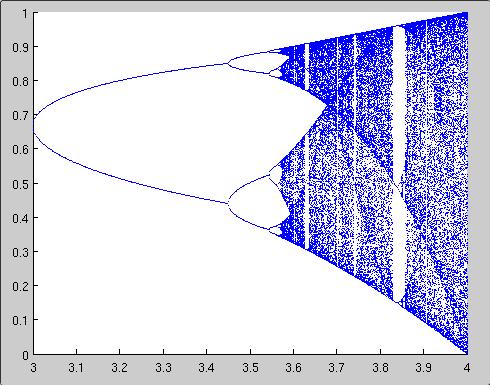Click the x-axis tick label 3.3
490x385 pixels.
coord(163,368)
